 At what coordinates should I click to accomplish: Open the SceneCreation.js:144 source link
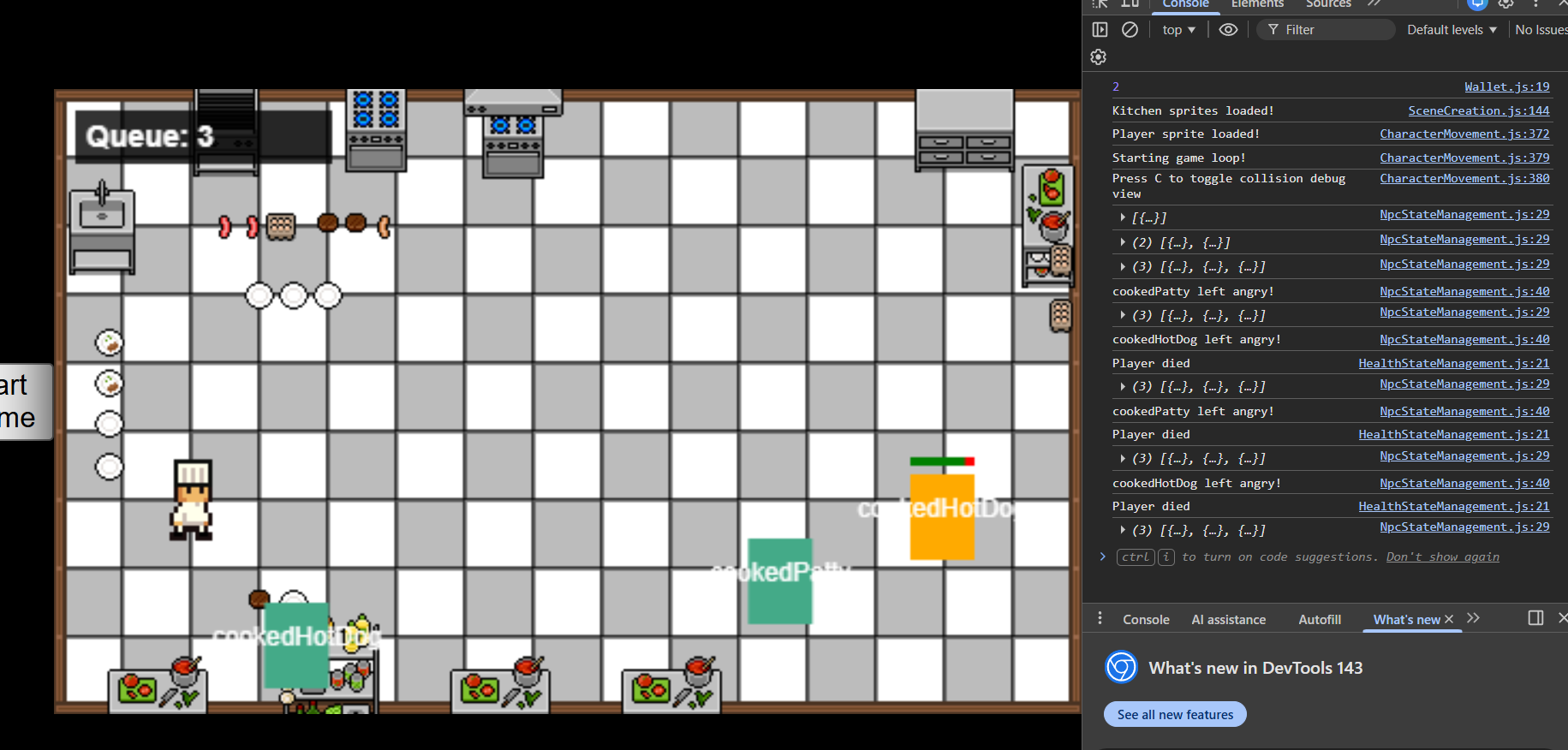coord(1478,110)
